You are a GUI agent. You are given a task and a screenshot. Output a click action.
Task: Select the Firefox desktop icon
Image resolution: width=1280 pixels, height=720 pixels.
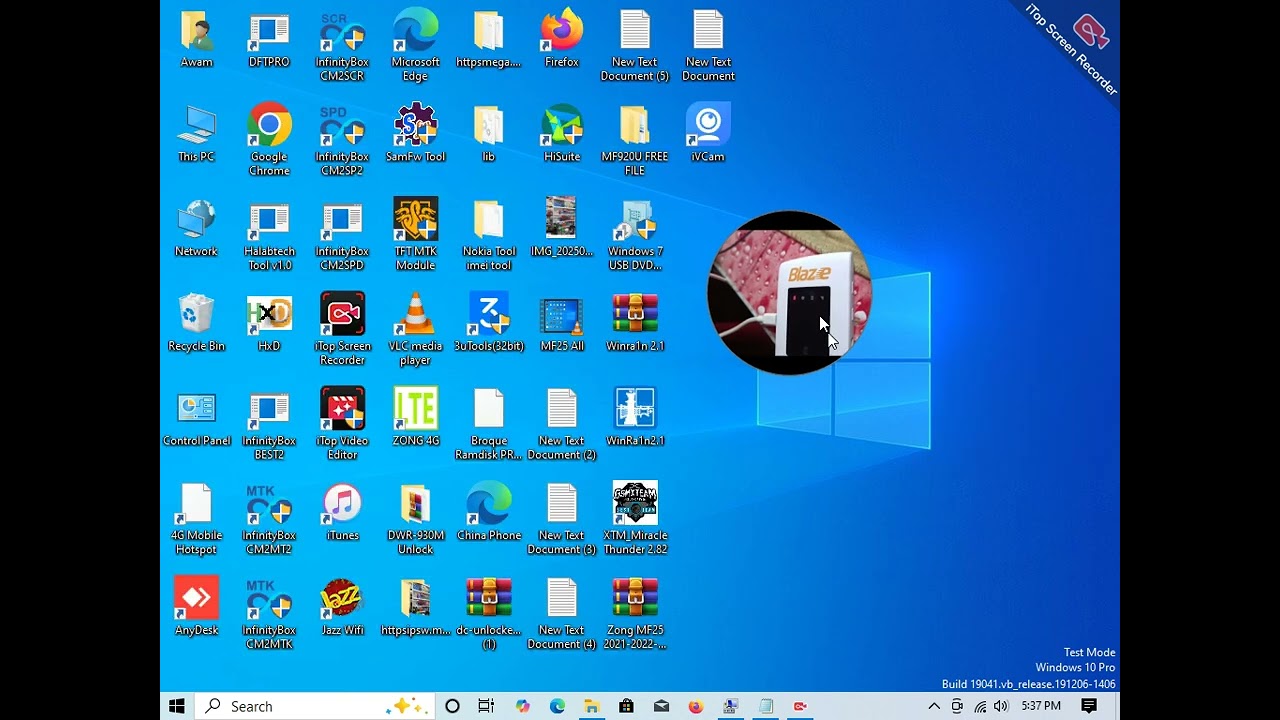point(562,40)
